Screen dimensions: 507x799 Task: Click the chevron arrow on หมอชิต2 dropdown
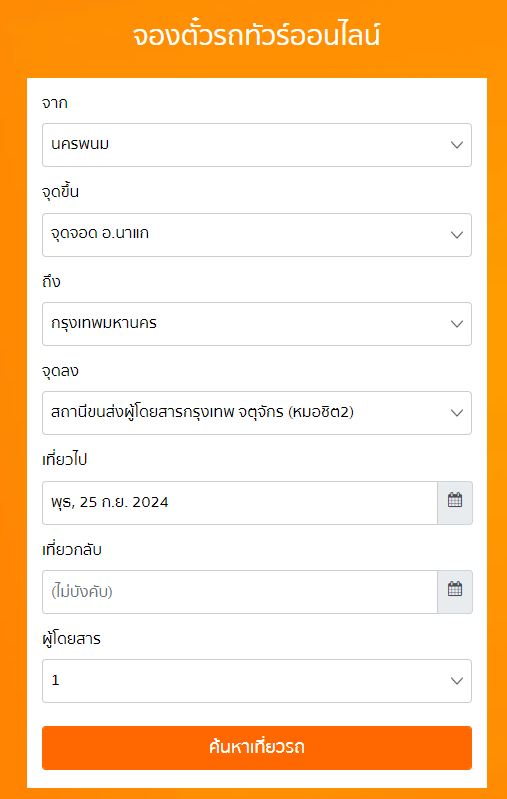457,413
